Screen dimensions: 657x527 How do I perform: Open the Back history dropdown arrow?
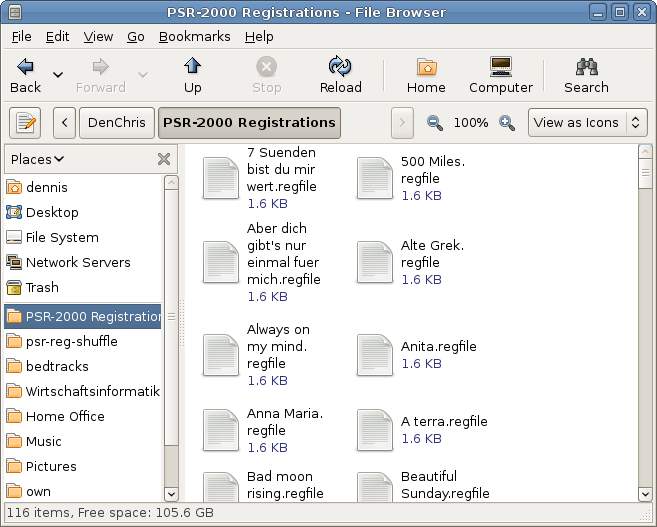[58, 75]
